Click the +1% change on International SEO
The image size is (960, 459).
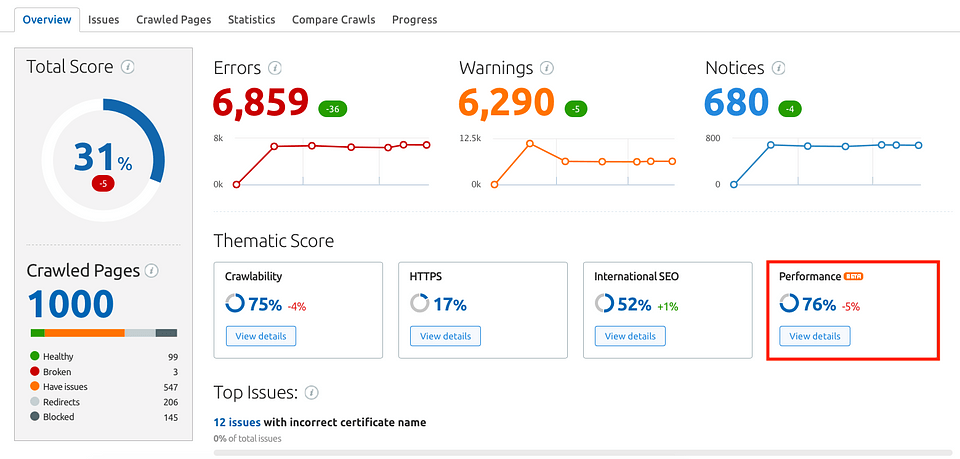tap(668, 307)
